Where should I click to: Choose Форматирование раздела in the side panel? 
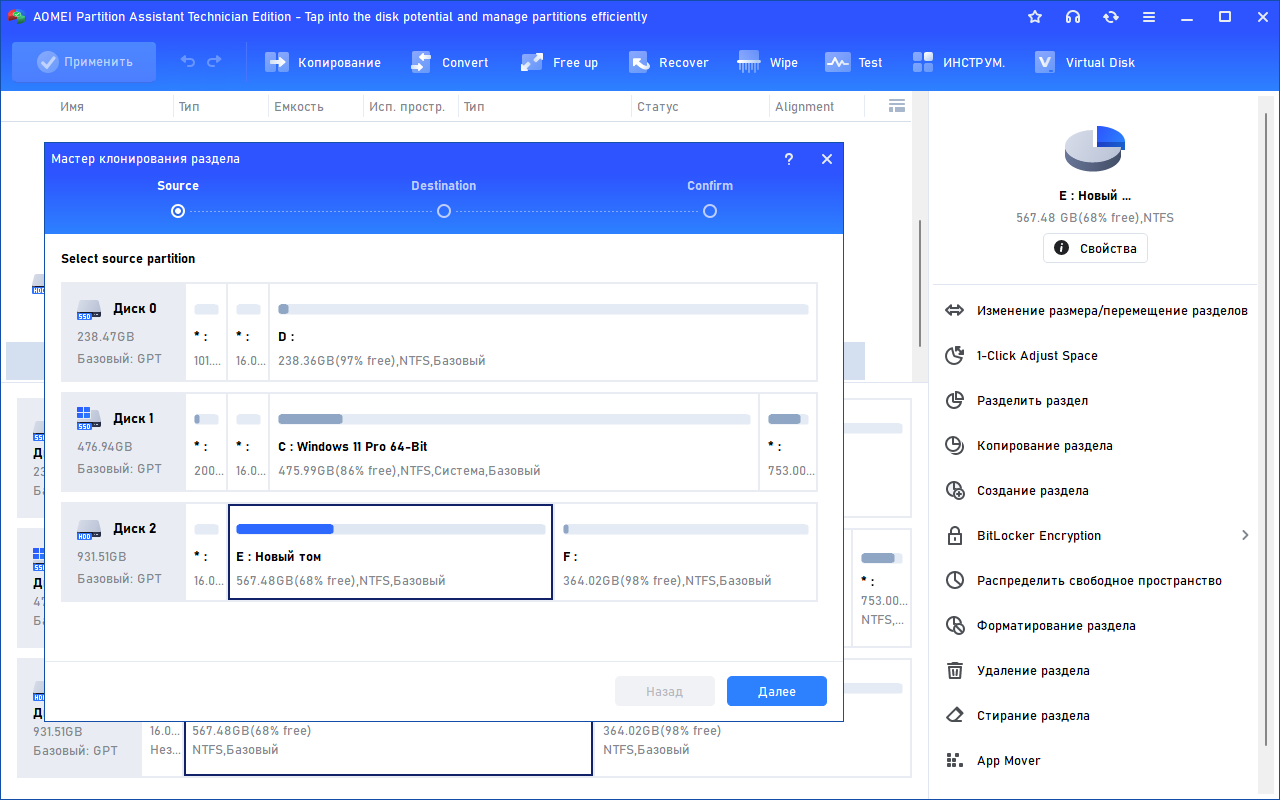point(1056,626)
